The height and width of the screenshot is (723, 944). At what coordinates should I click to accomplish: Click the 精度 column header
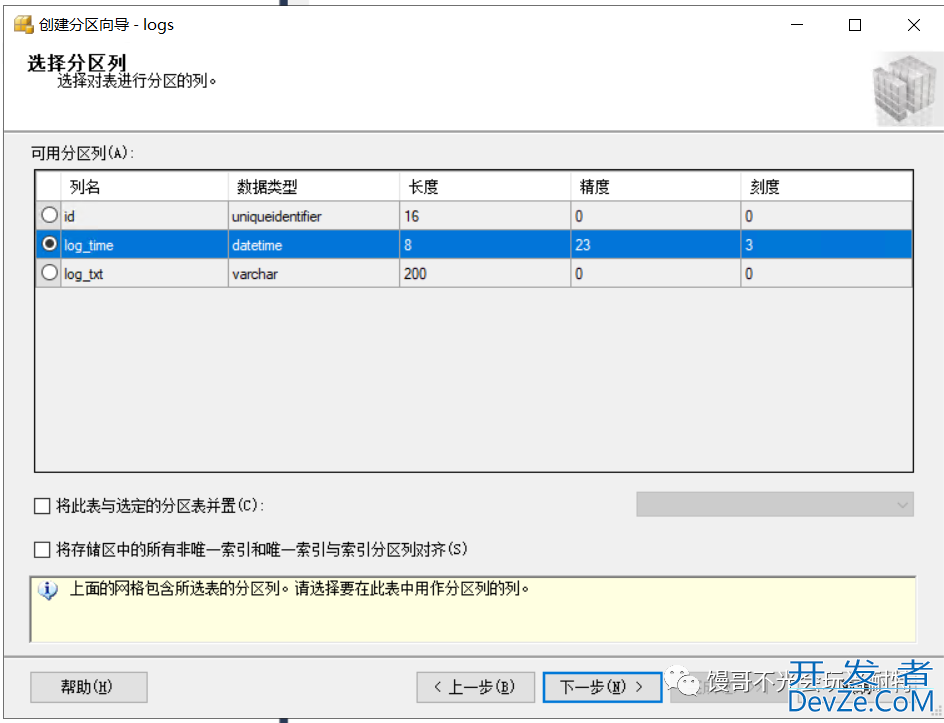(x=656, y=187)
